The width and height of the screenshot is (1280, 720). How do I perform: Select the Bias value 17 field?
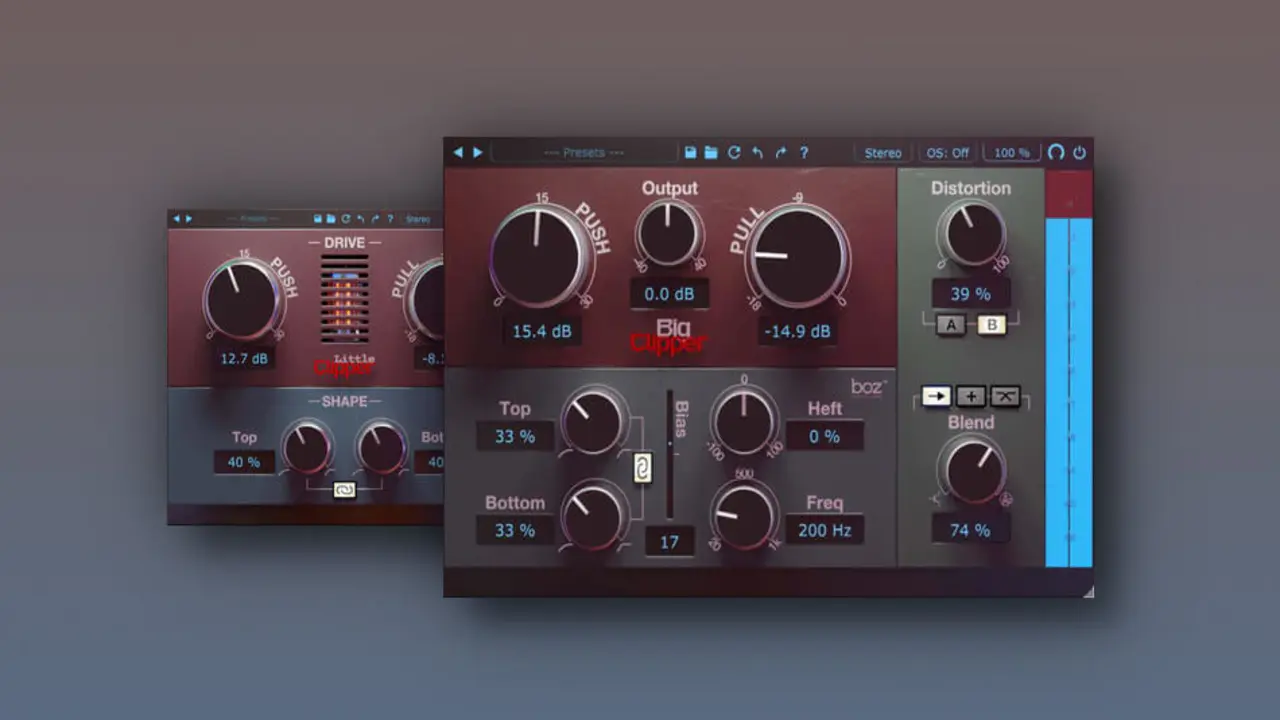click(670, 541)
